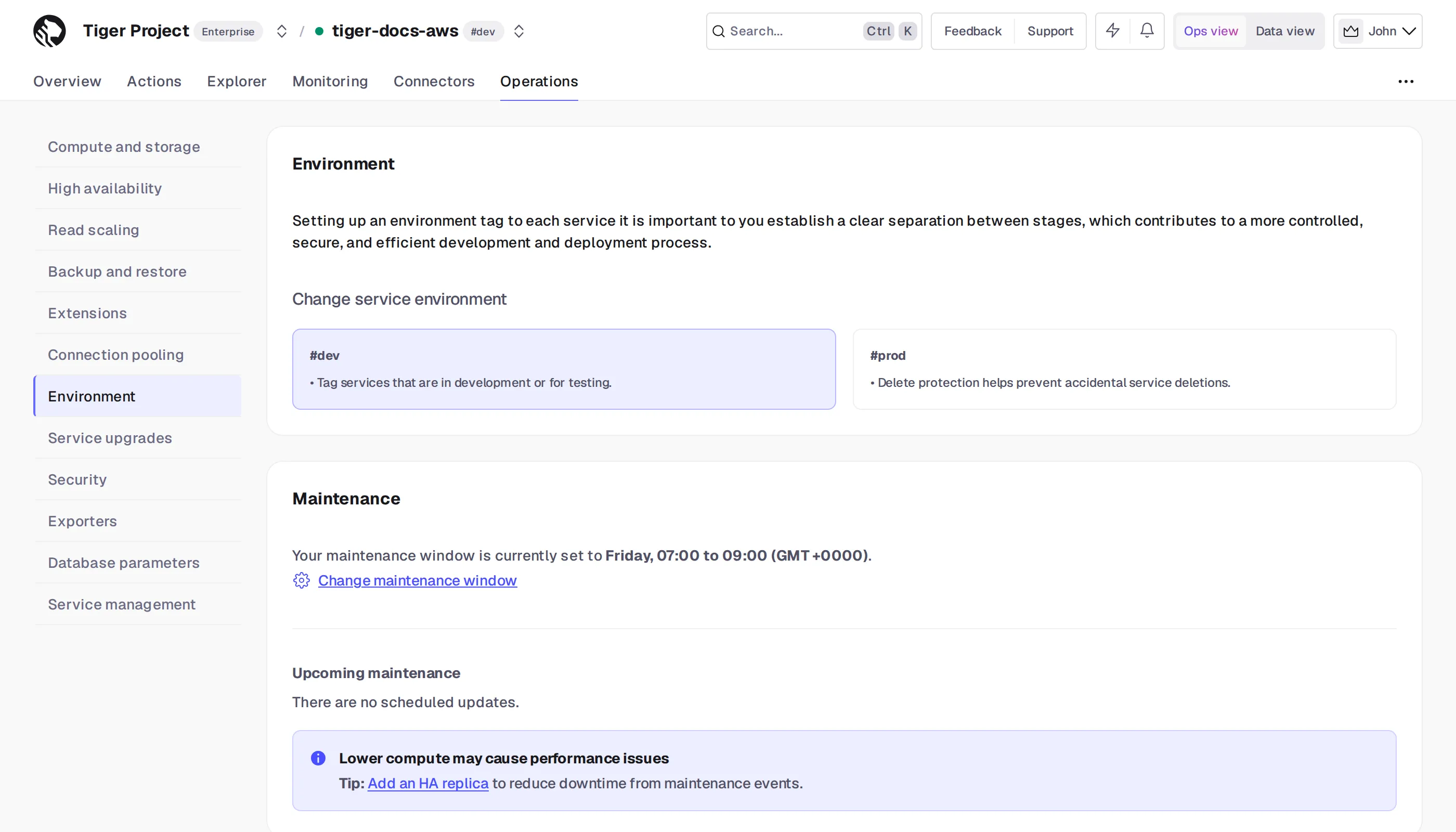The width and height of the screenshot is (1456, 832).
Task: Click the gear icon beside Change maintenance window
Action: tap(301, 580)
